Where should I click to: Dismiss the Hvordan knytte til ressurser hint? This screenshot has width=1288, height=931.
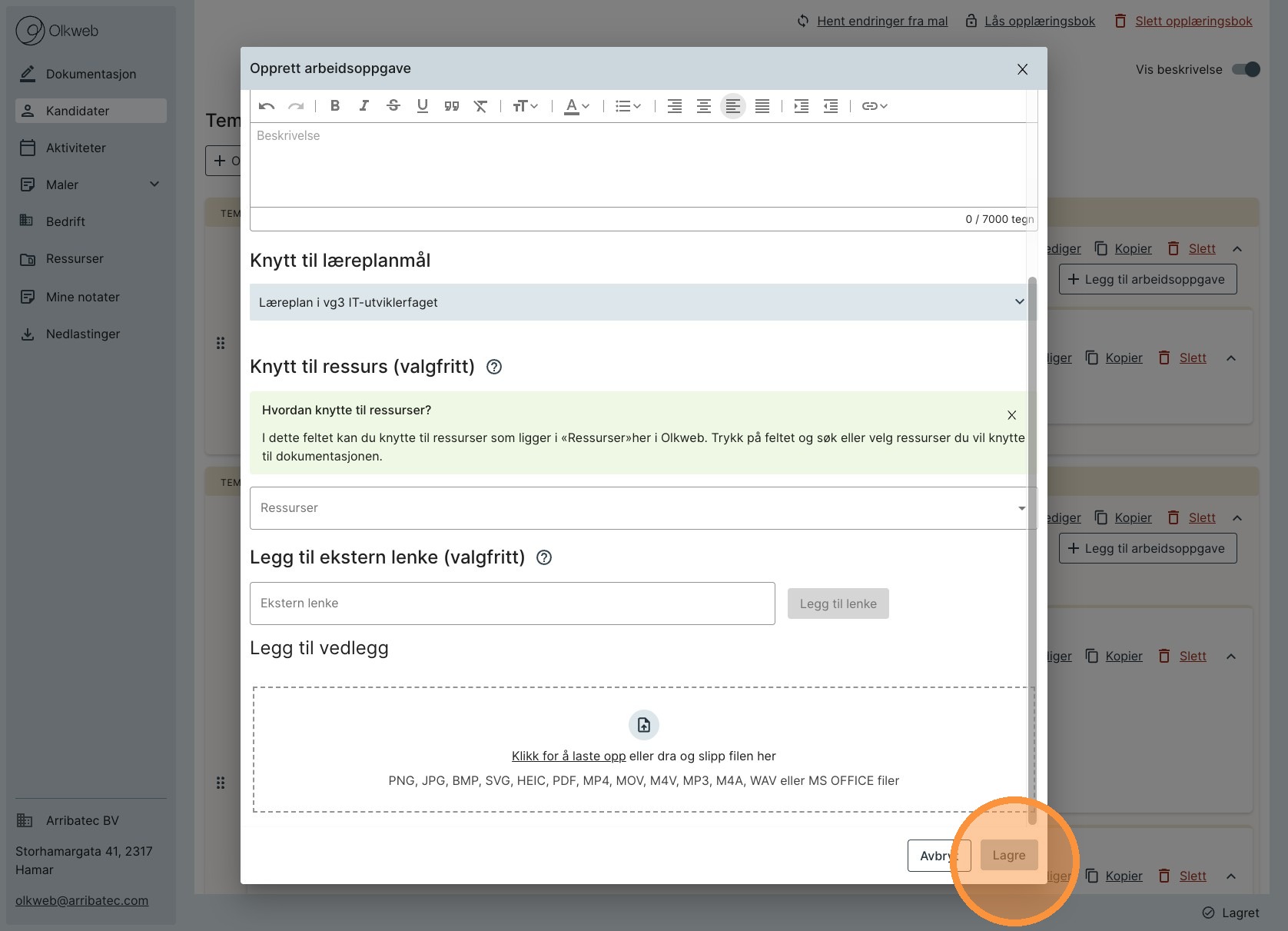tap(1011, 415)
